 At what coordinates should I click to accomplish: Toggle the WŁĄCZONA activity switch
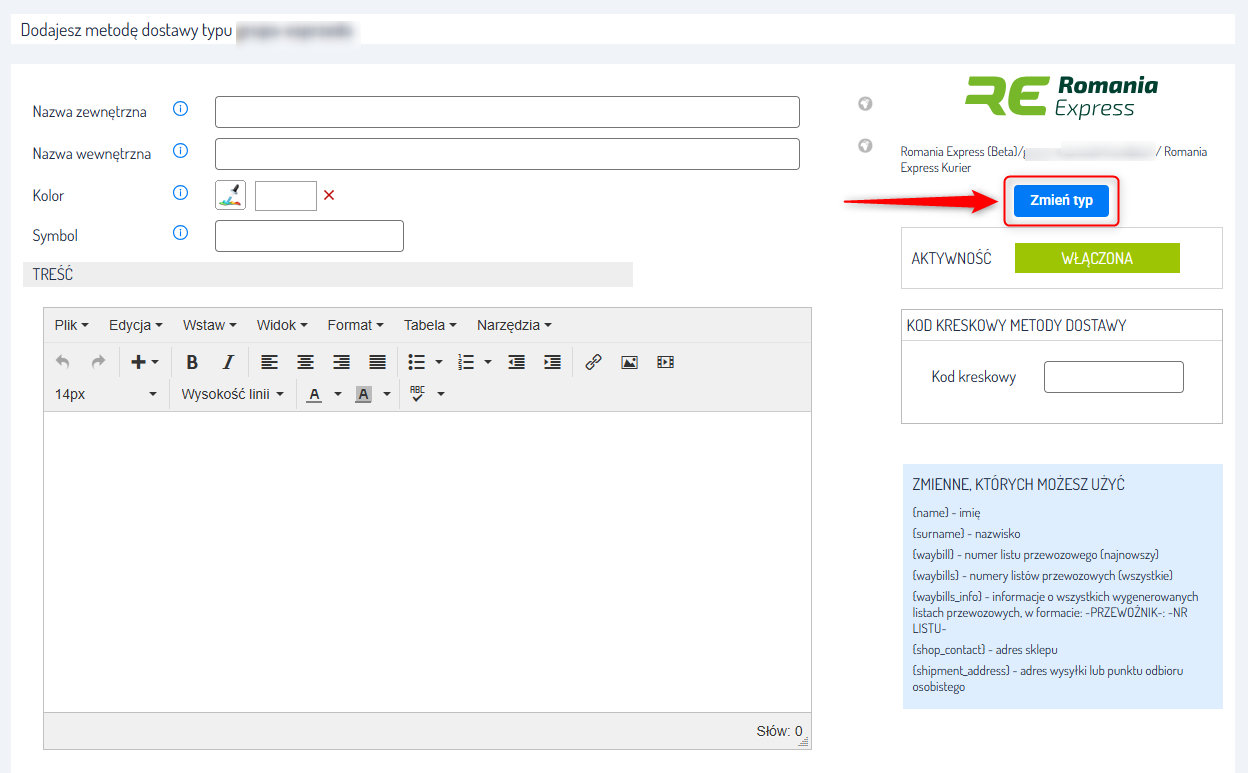click(x=1097, y=258)
